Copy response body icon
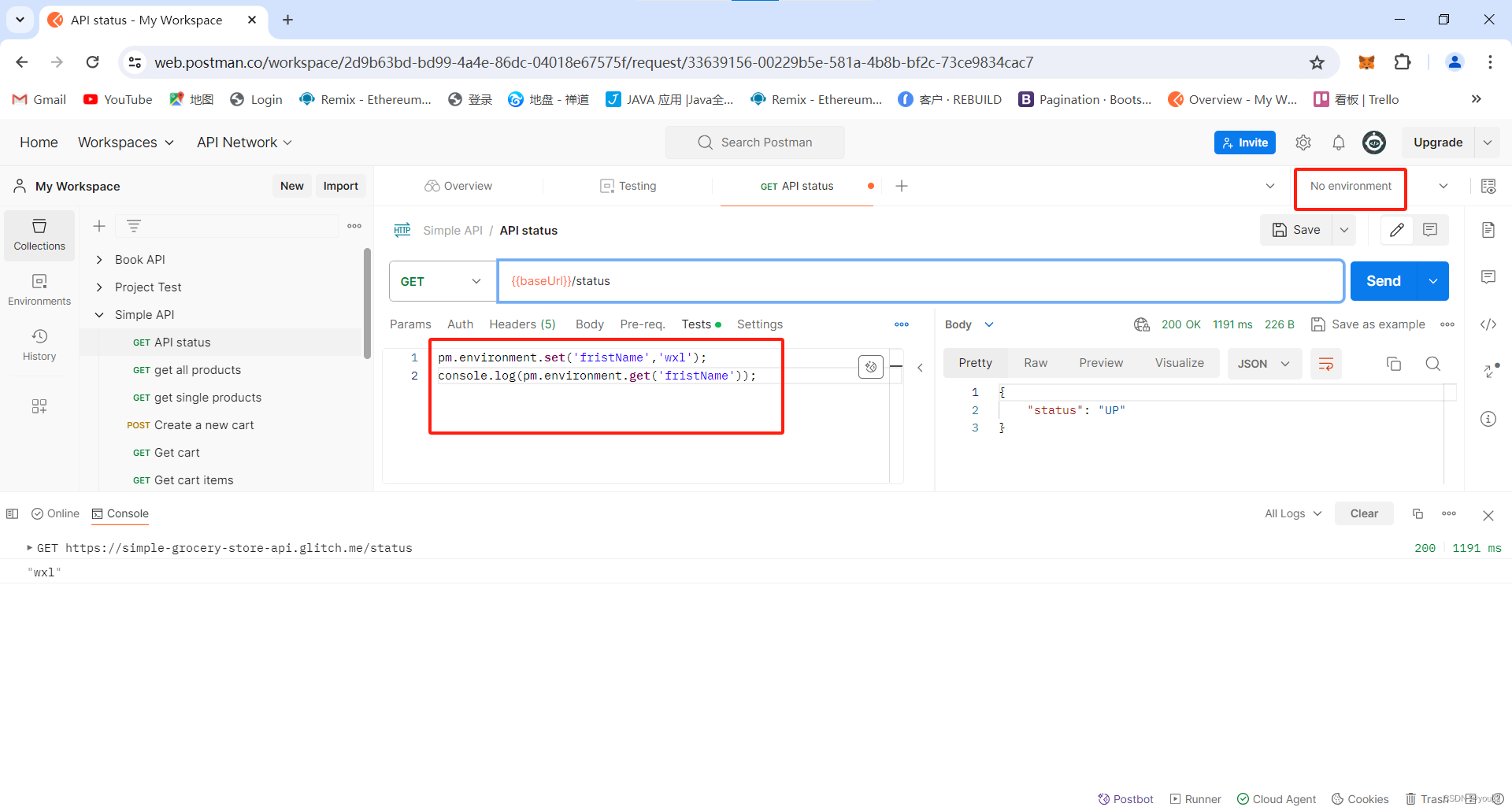The width and height of the screenshot is (1512, 811). 1394,364
